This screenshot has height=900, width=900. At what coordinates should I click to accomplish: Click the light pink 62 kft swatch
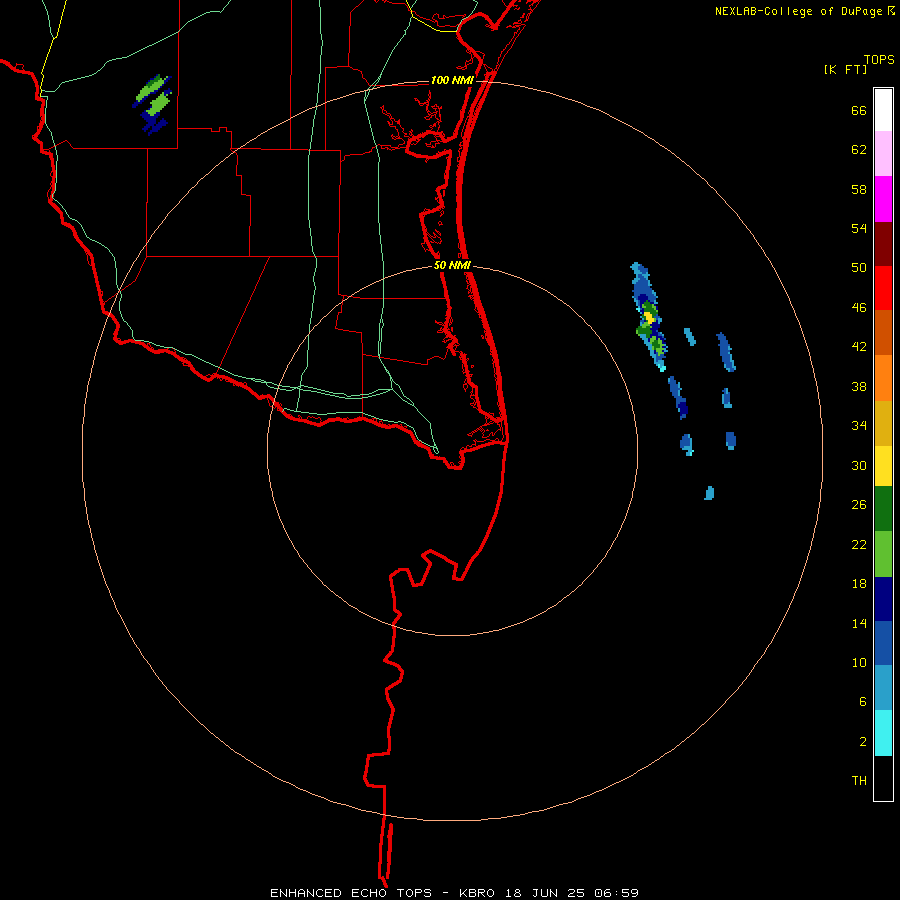(x=883, y=154)
